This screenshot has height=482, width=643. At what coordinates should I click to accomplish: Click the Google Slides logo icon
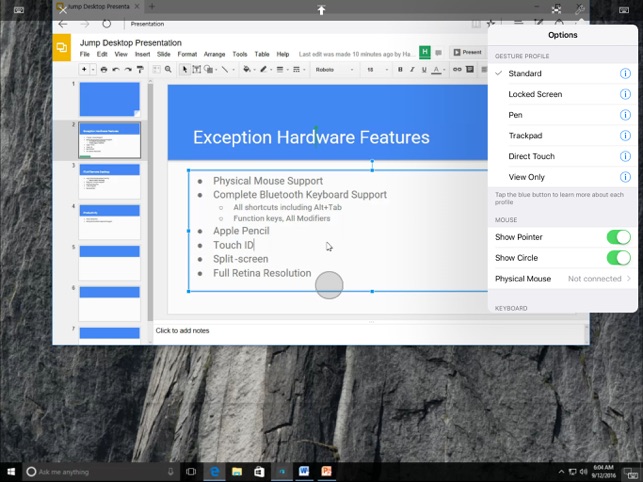point(62,47)
